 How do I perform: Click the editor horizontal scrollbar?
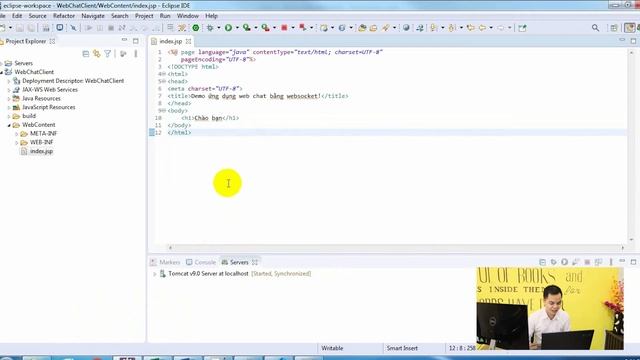point(396,247)
